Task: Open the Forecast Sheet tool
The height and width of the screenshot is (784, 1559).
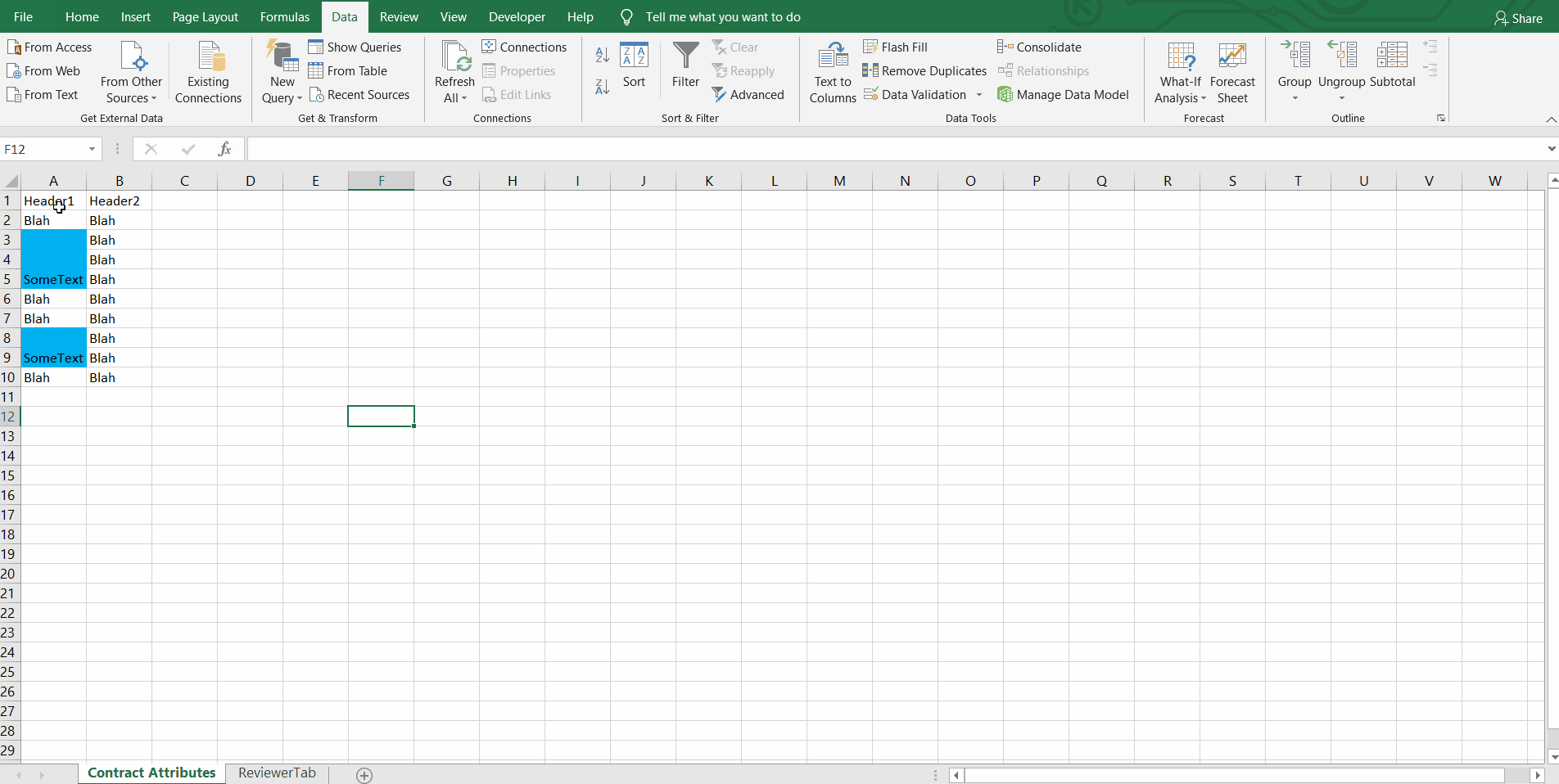Action: pos(1232,70)
